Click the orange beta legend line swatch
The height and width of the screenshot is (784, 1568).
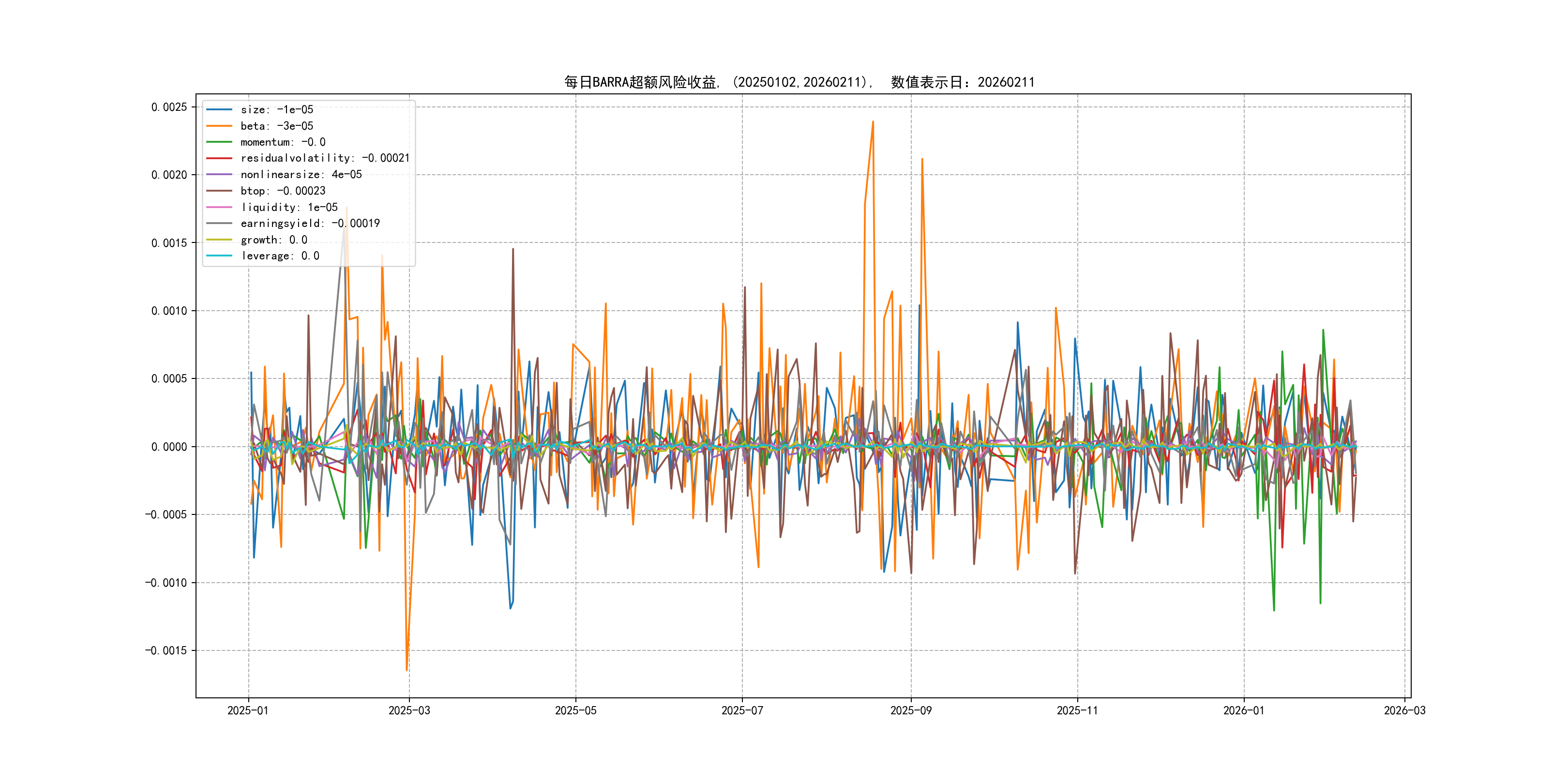[219, 126]
